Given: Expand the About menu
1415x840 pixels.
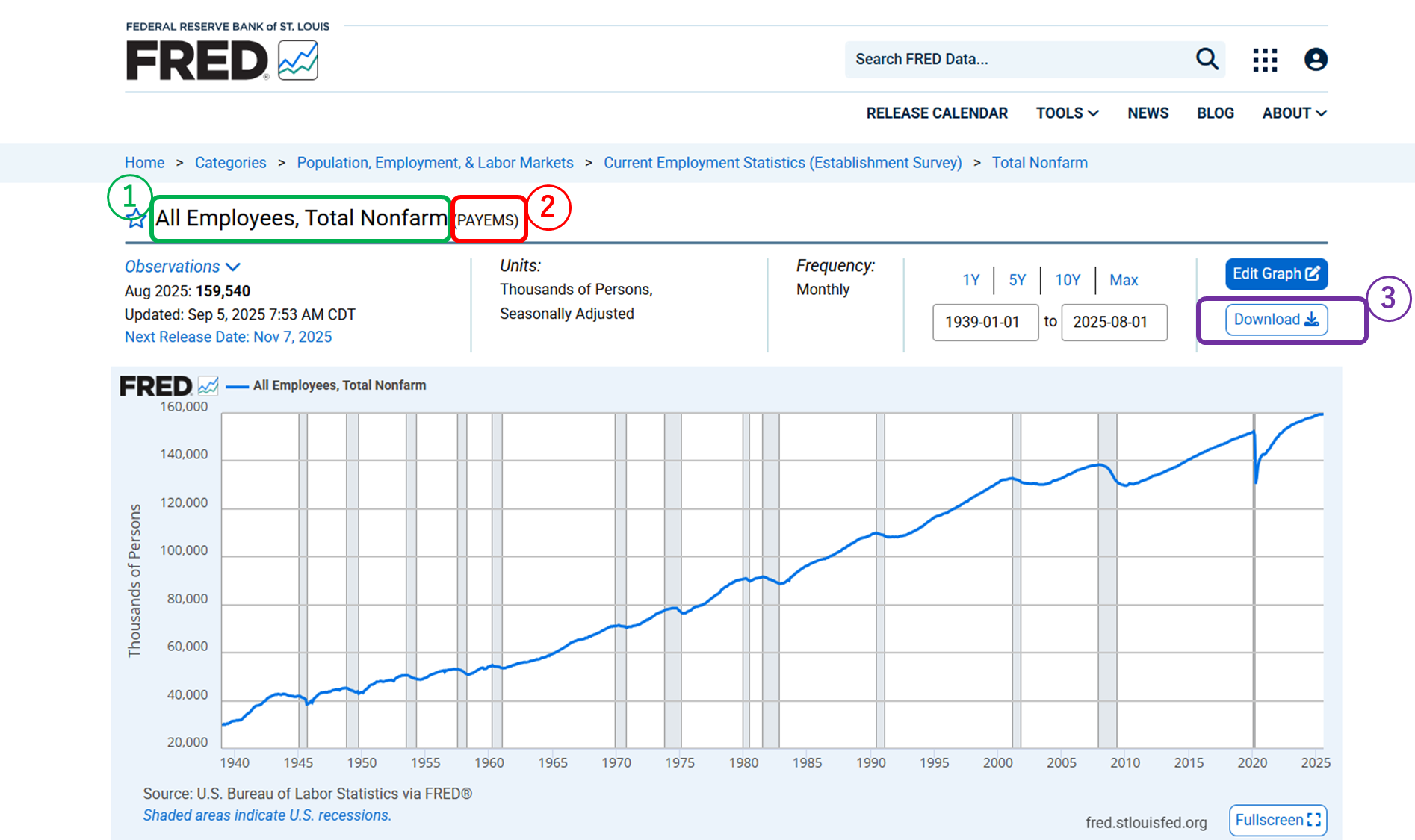Looking at the screenshot, I should coord(1294,113).
